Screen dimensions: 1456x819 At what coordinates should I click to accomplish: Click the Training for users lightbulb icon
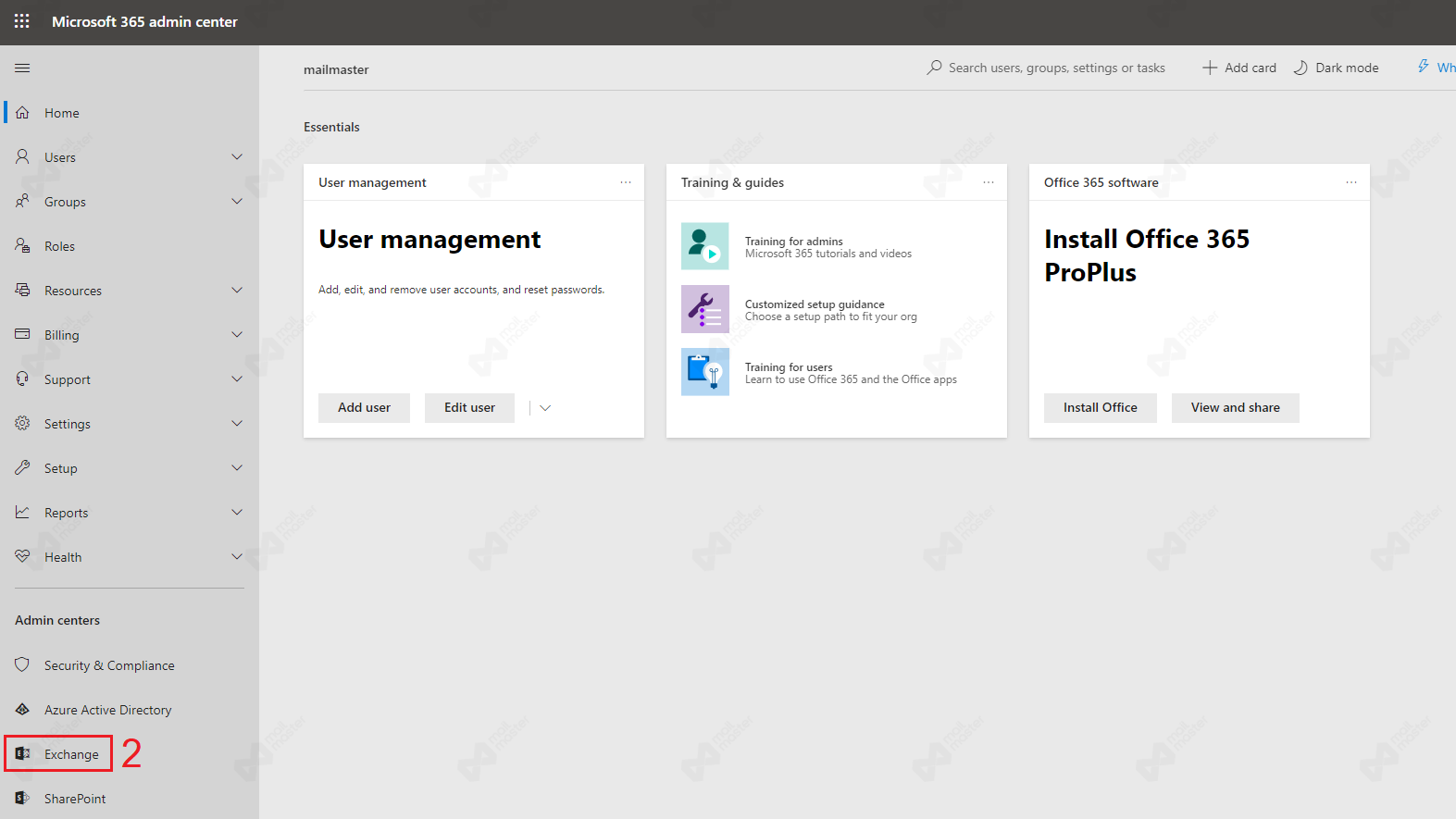click(705, 372)
